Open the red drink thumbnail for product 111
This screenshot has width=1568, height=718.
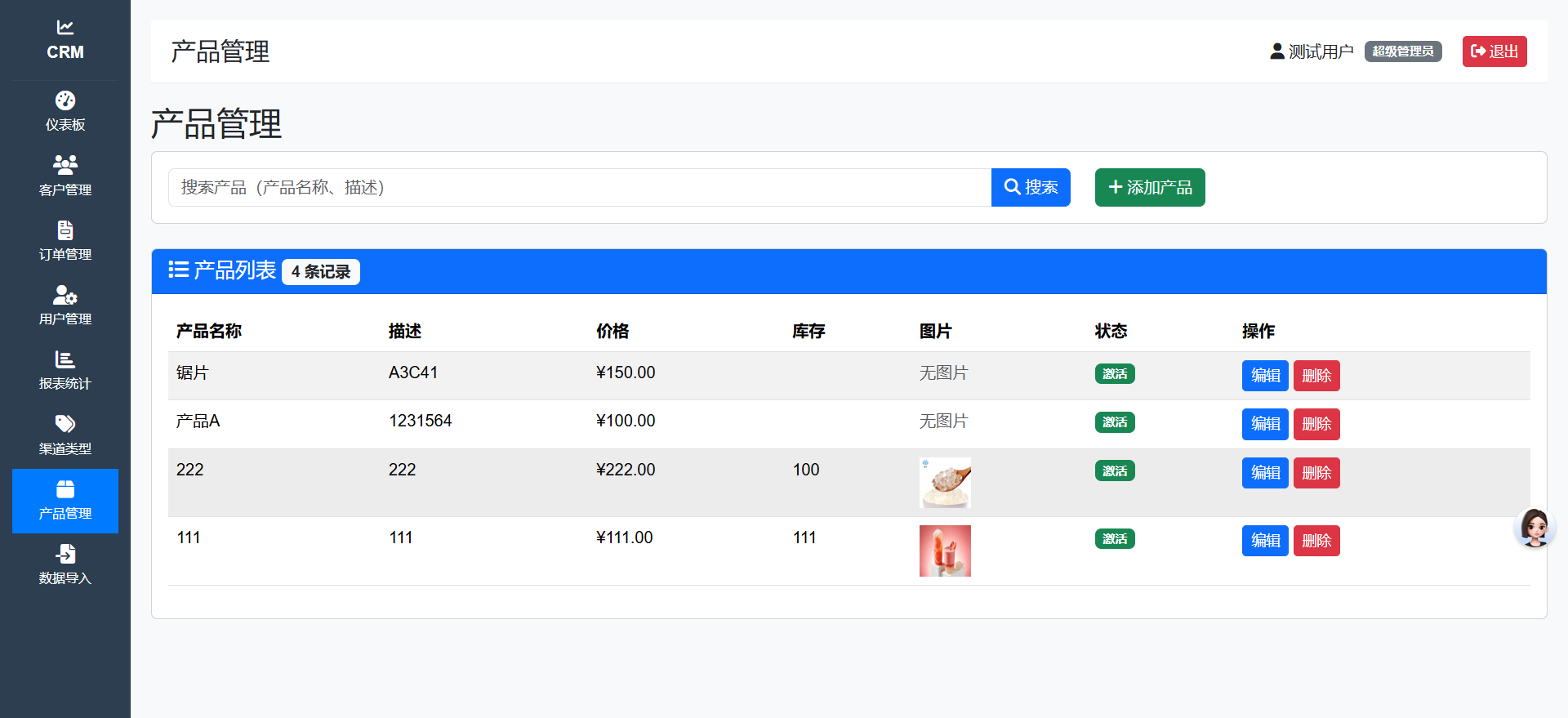coord(945,551)
